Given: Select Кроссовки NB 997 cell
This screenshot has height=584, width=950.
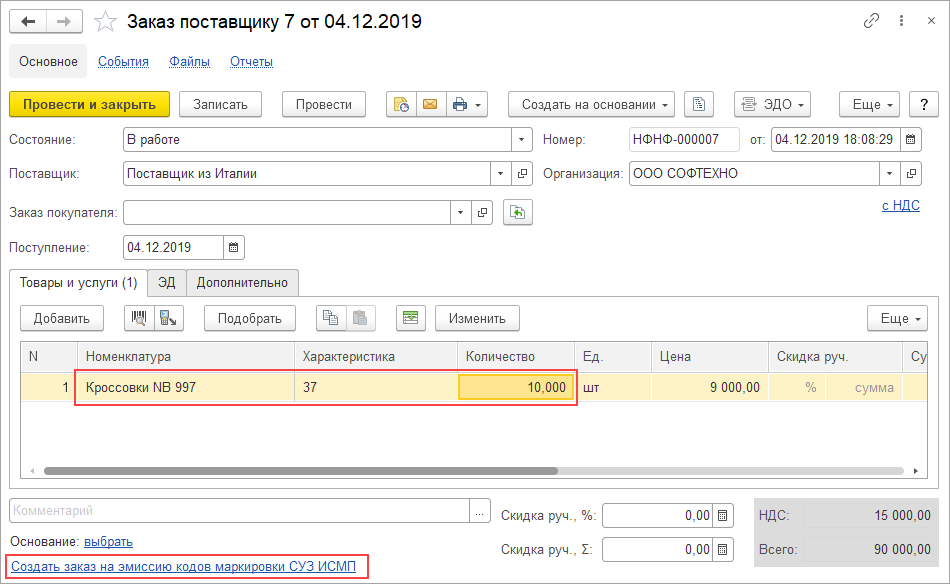Looking at the screenshot, I should (185, 387).
